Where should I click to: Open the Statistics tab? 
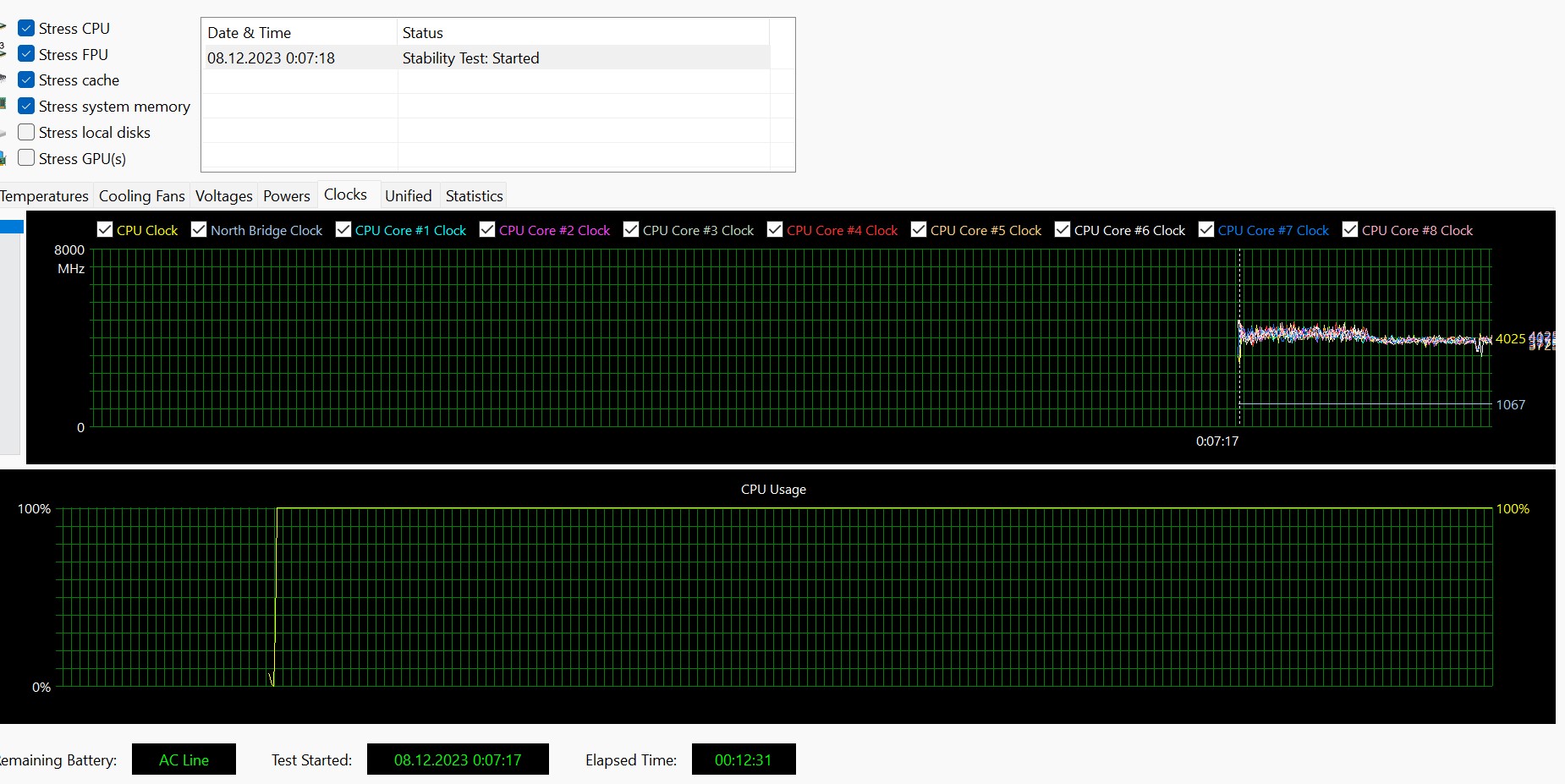click(474, 196)
